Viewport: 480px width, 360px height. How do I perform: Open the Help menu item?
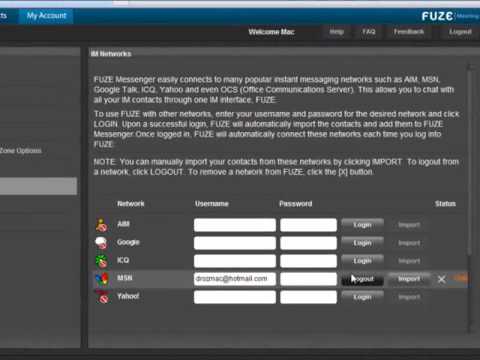[x=336, y=32]
